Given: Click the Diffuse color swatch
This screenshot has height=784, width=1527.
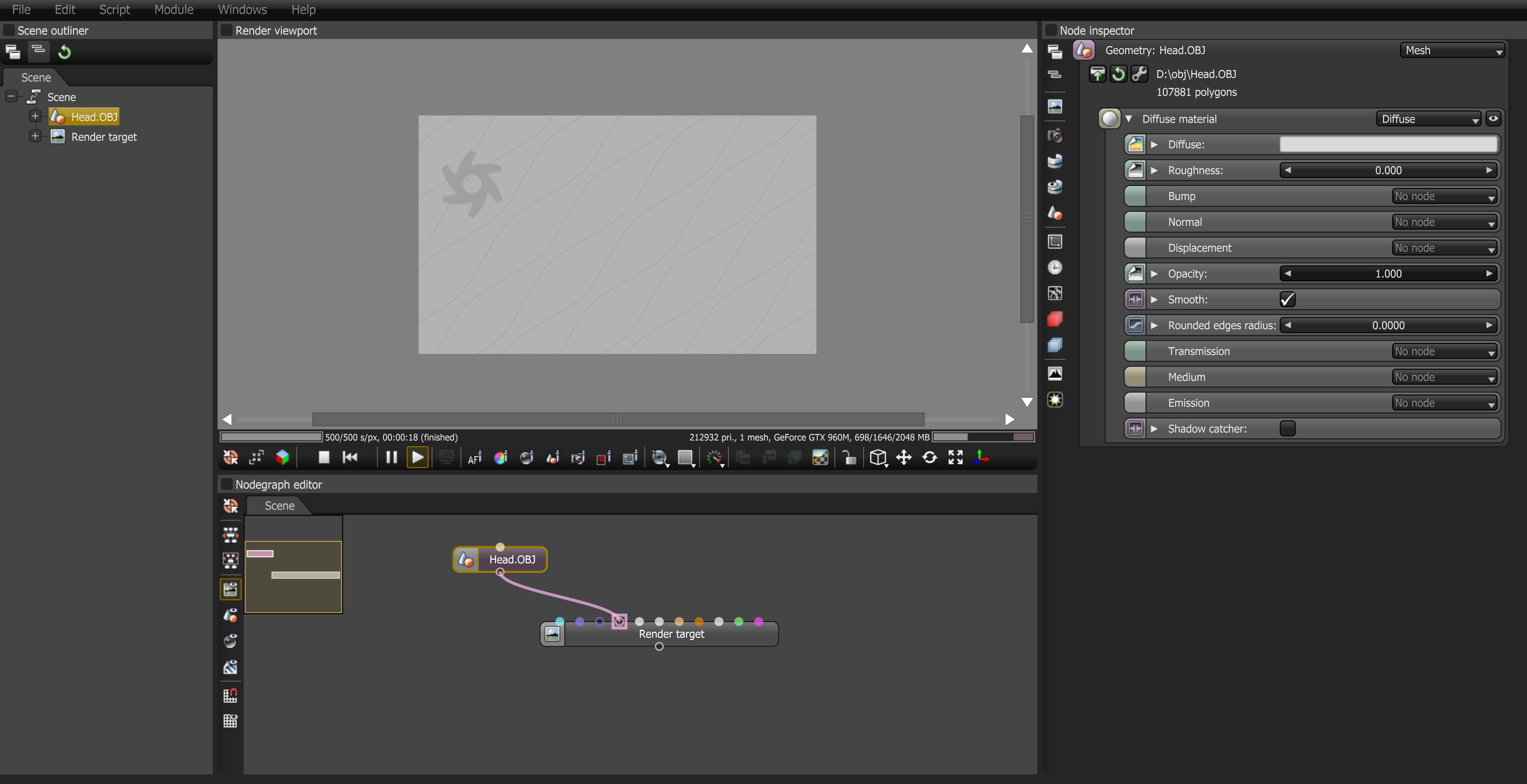Looking at the screenshot, I should point(1388,144).
